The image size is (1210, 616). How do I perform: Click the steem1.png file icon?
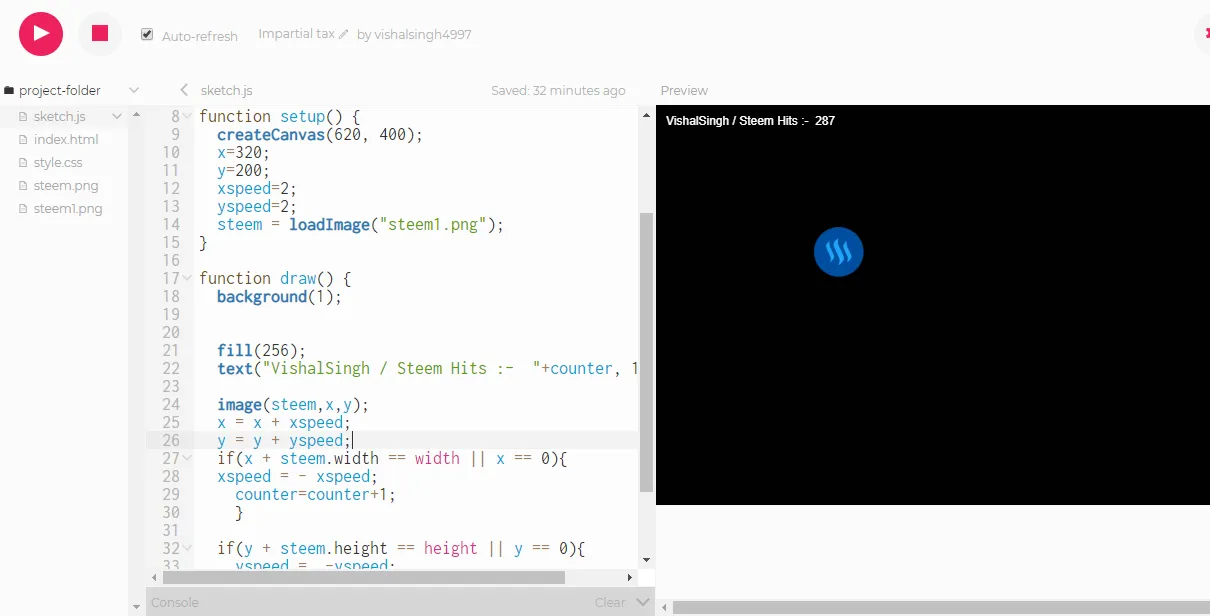(x=24, y=208)
